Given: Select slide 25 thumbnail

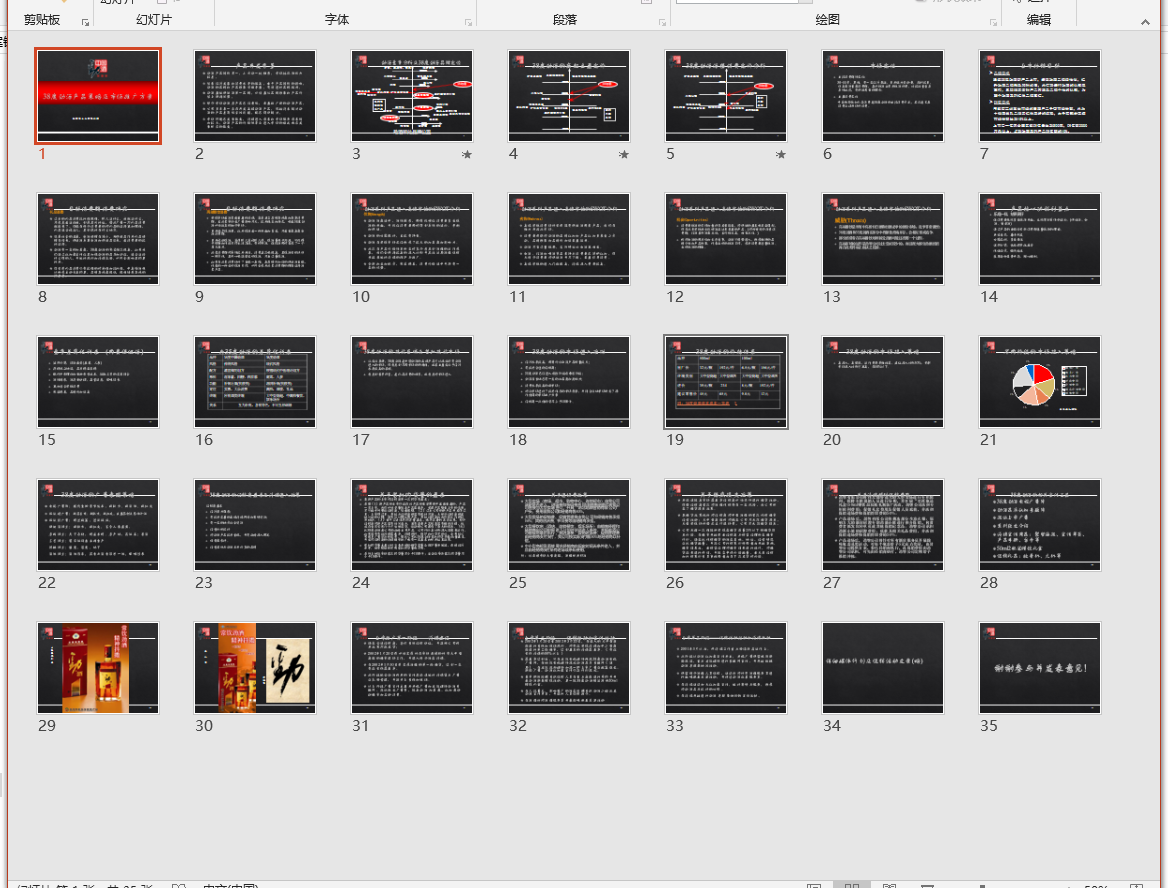Looking at the screenshot, I should click(569, 525).
